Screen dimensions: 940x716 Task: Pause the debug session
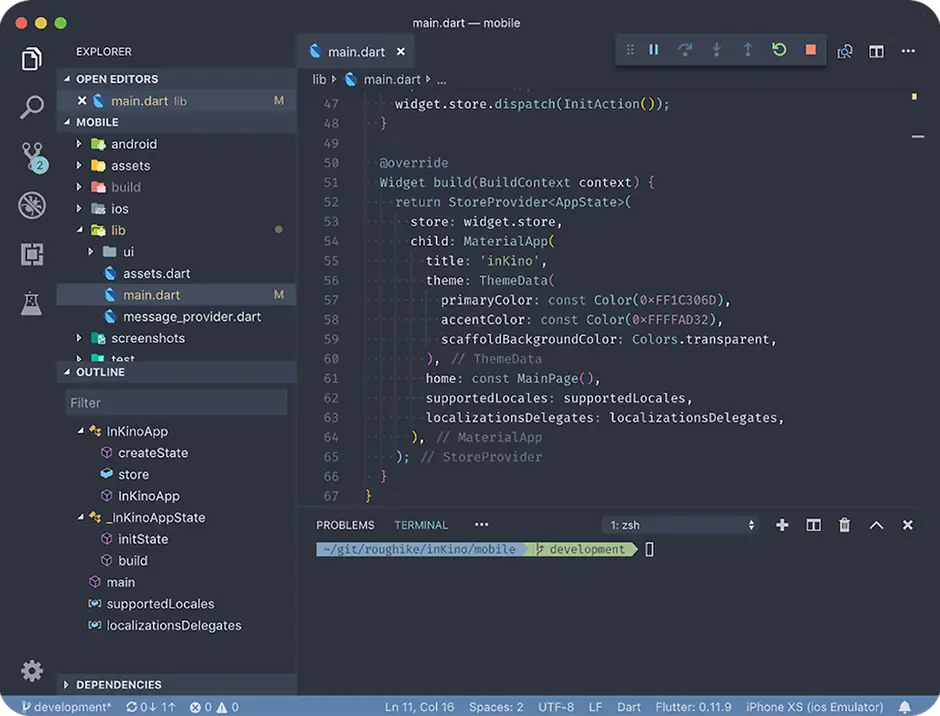[x=653, y=50]
